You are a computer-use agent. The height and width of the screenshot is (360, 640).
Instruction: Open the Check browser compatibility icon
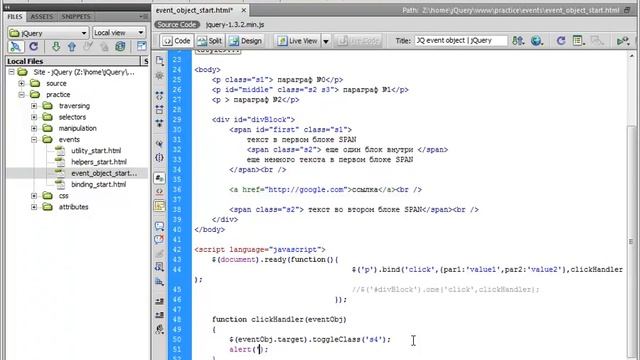(623, 41)
